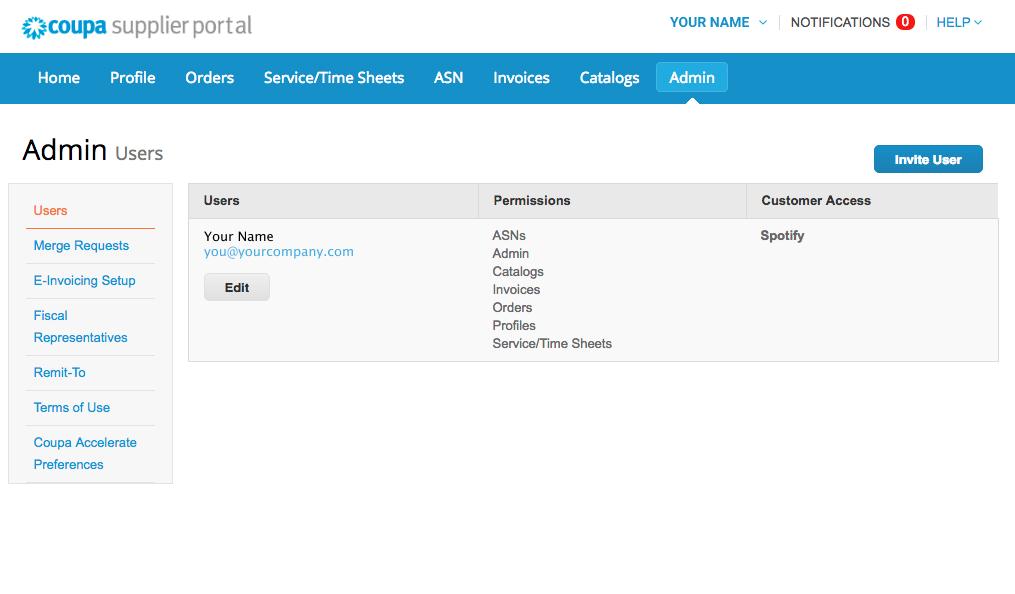Open the Catalogs section
The width and height of the screenshot is (1015, 594).
click(609, 78)
